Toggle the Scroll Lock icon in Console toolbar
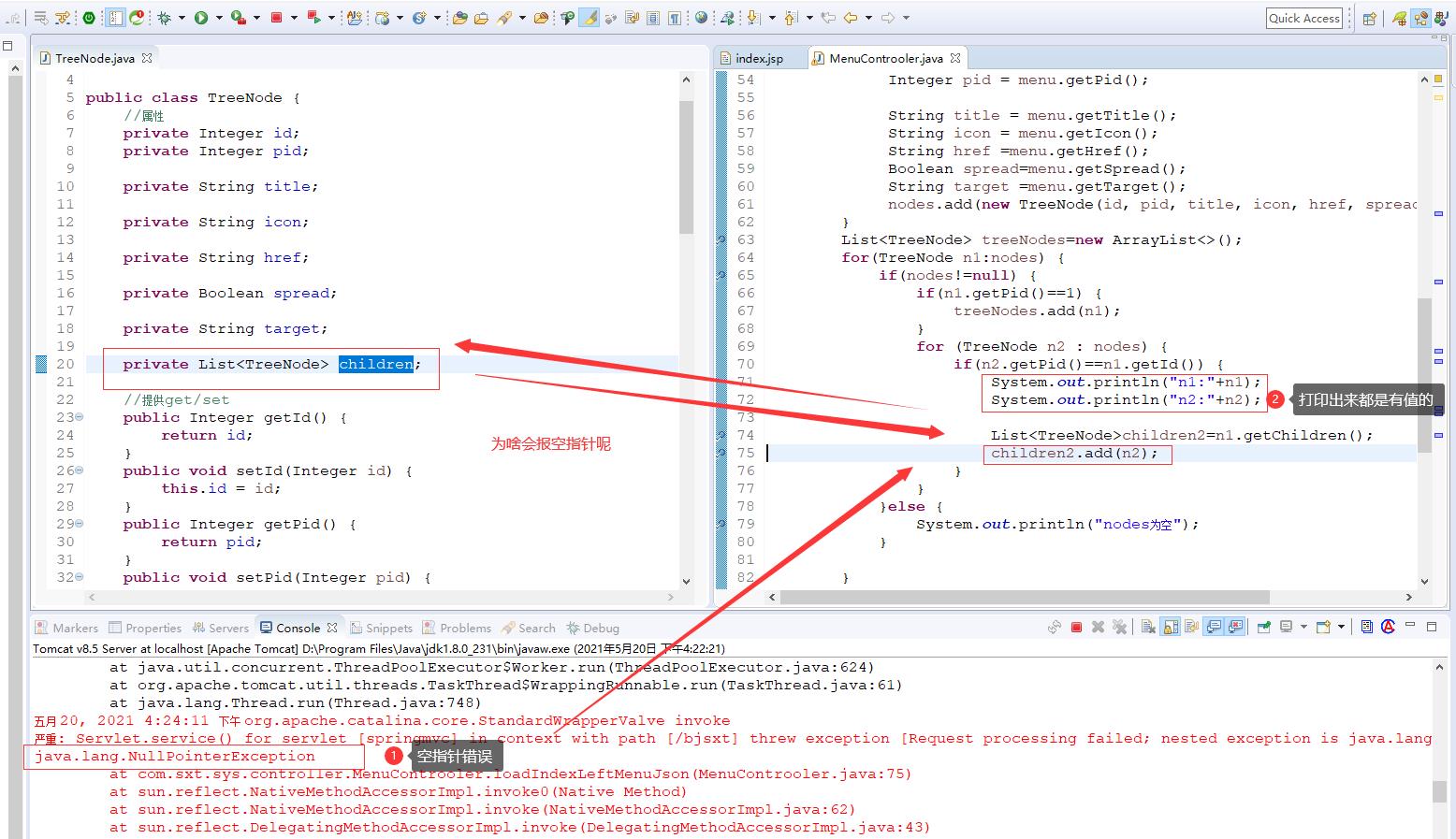Screen dimensions: 1456x839 [x=1171, y=627]
